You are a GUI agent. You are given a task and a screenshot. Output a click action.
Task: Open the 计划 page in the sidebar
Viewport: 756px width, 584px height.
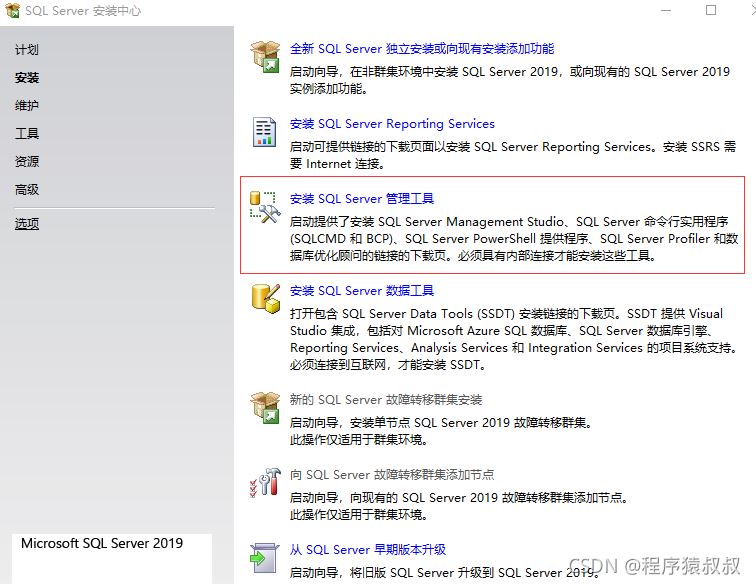(27, 50)
